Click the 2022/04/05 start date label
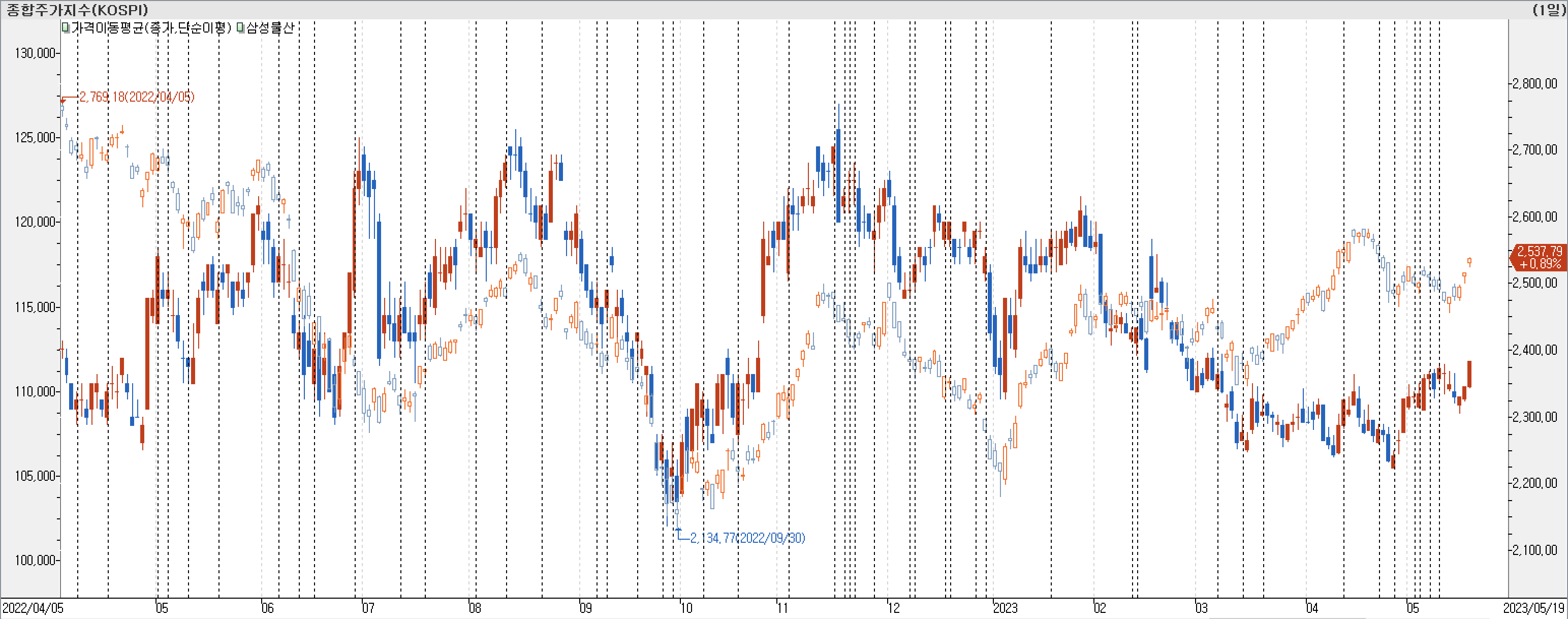This screenshot has height=619, width=1568. tap(33, 608)
